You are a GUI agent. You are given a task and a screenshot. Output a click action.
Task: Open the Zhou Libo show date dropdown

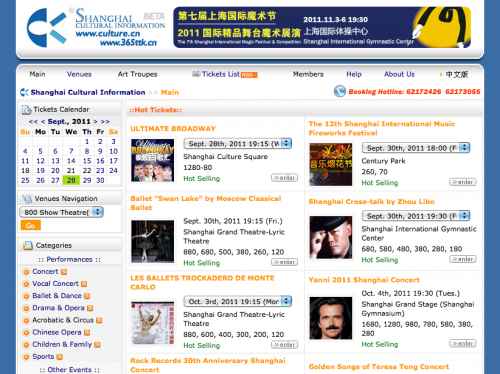click(416, 216)
